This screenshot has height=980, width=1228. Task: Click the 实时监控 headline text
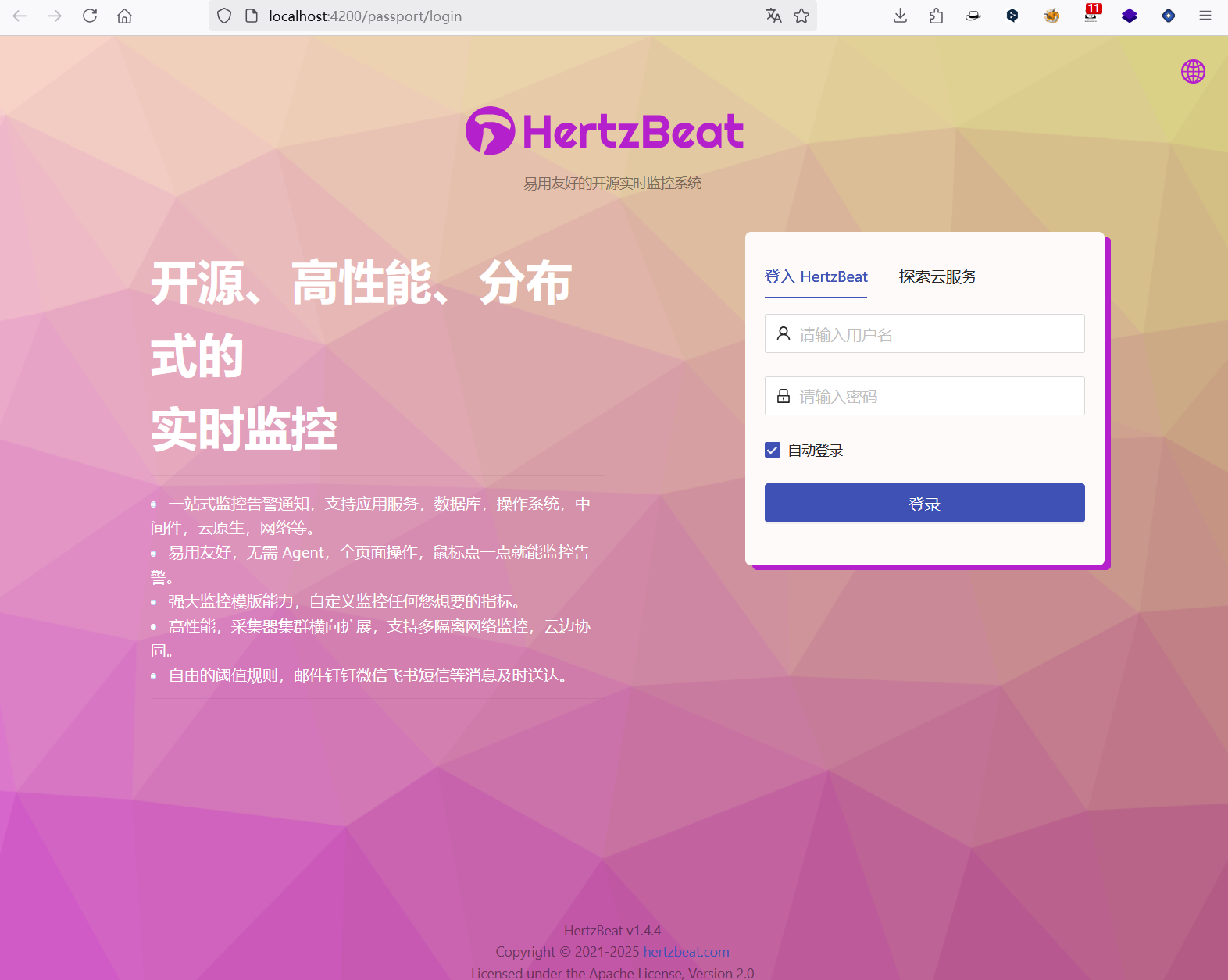coord(244,429)
